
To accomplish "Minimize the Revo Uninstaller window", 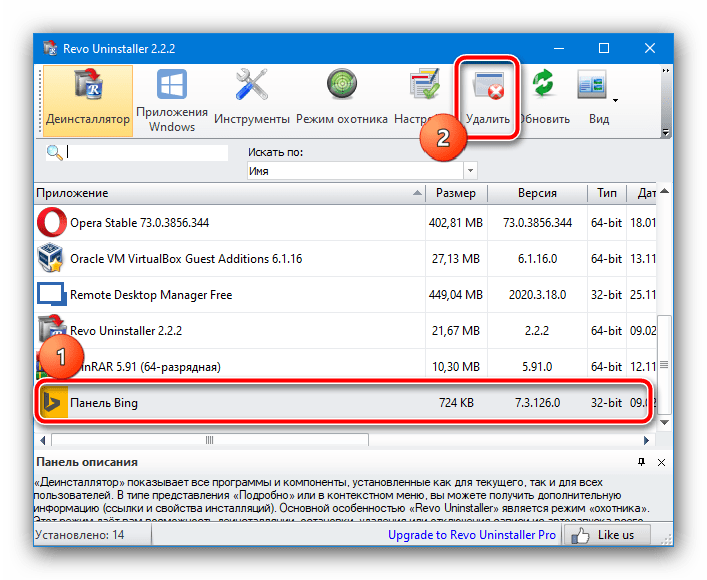I will click(x=559, y=48).
